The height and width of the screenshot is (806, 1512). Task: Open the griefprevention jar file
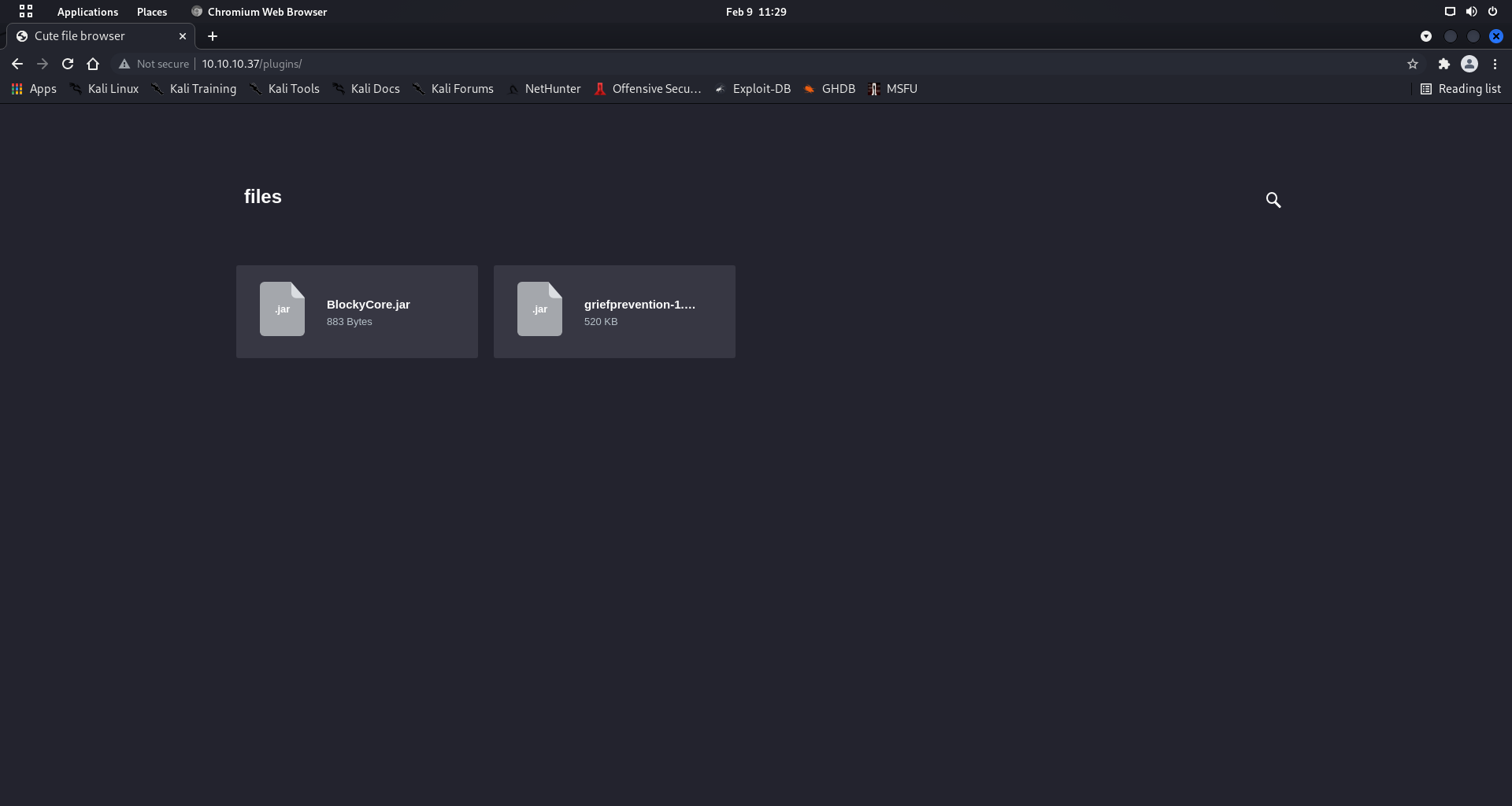coord(614,312)
